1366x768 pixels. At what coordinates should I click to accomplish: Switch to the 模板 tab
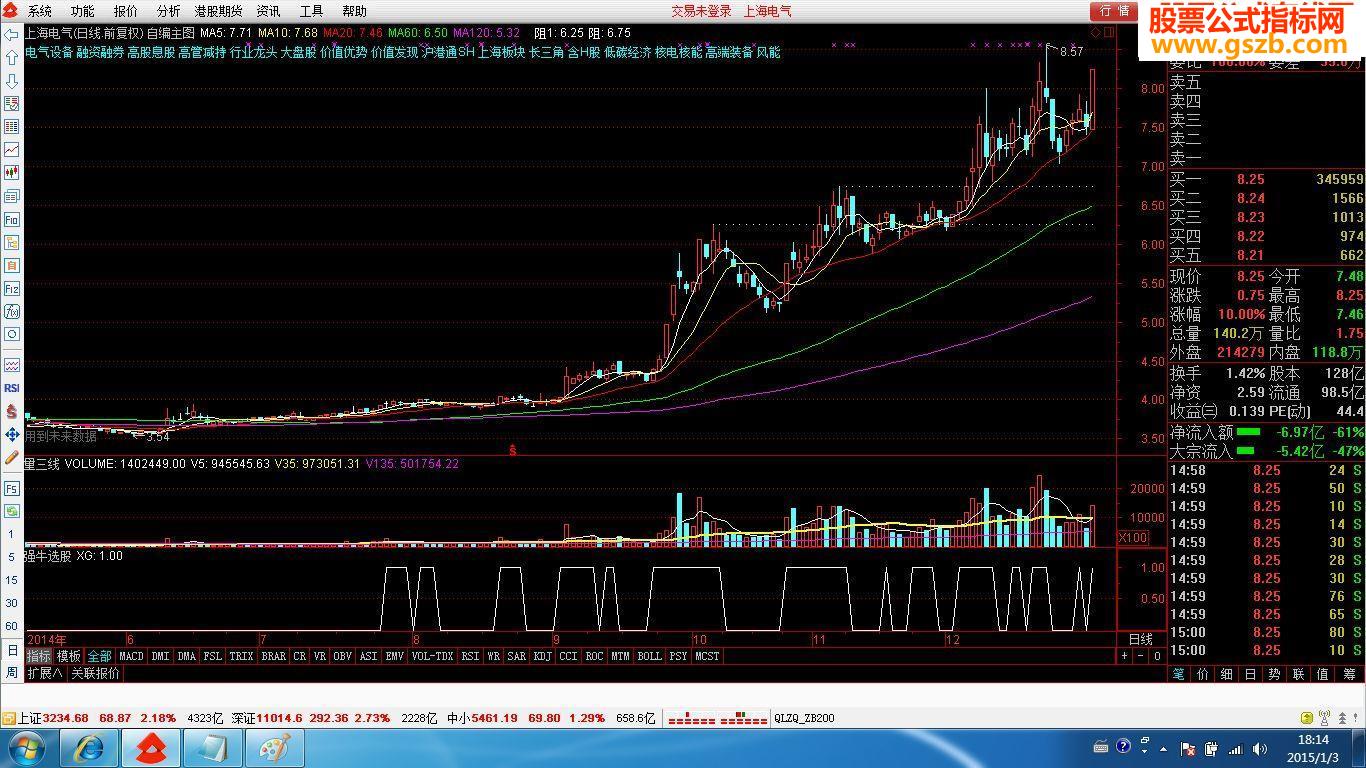click(69, 656)
